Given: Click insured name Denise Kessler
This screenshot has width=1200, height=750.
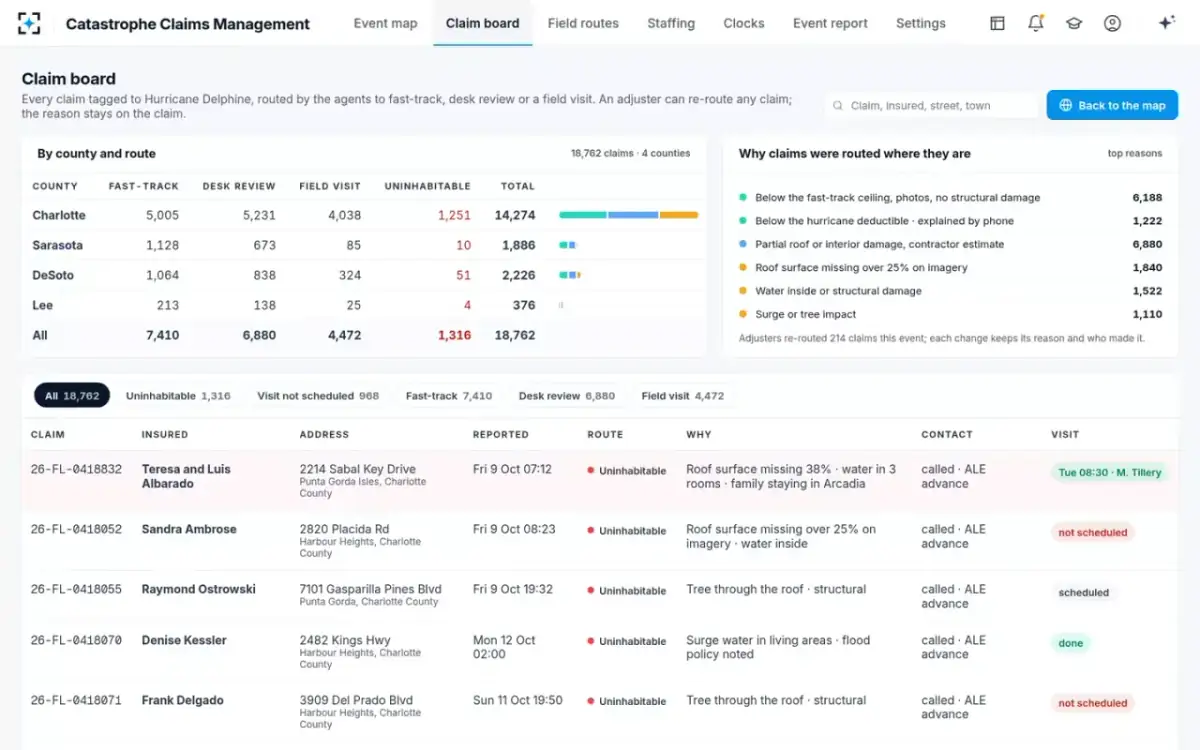Looking at the screenshot, I should (184, 640).
